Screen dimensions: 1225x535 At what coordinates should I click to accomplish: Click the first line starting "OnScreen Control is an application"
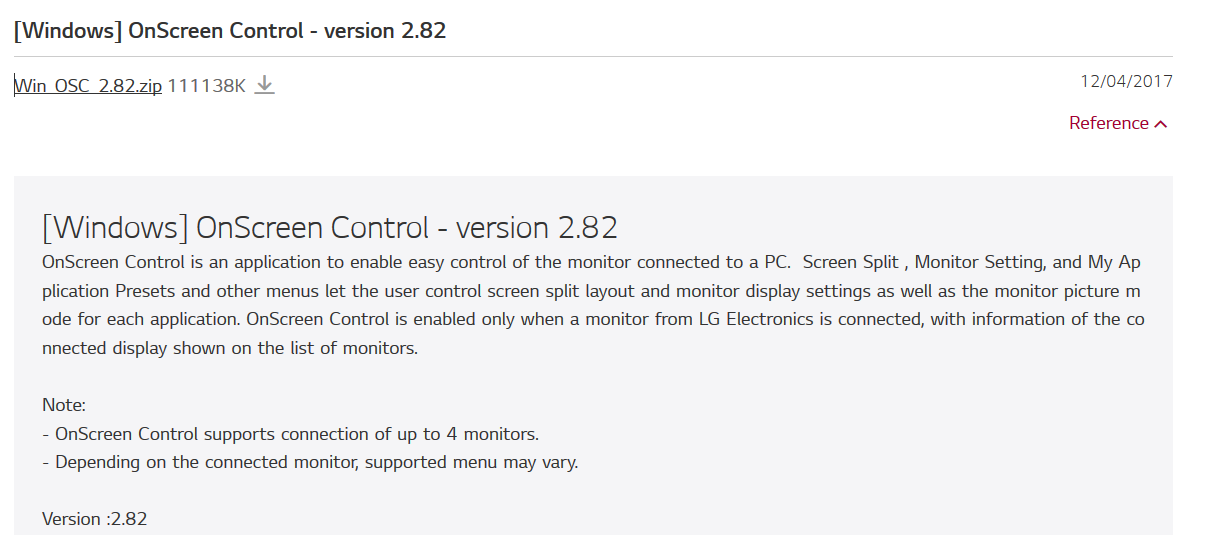click(592, 263)
